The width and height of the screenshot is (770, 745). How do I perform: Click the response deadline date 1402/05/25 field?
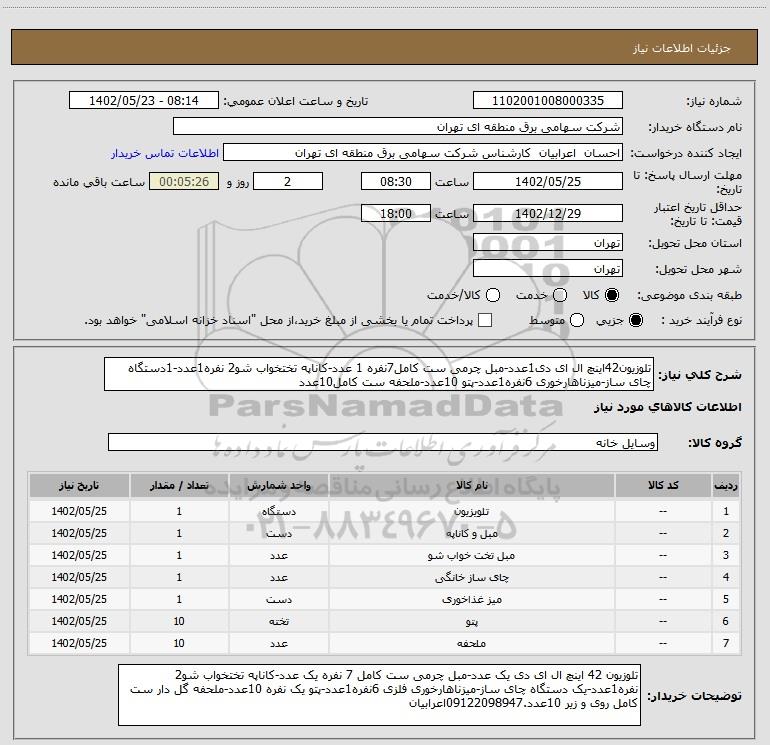[548, 181]
